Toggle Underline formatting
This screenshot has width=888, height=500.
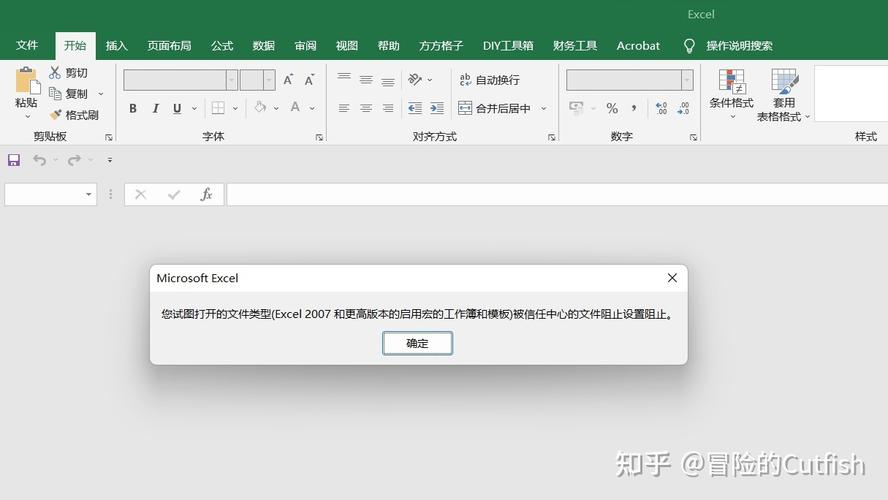pos(177,108)
